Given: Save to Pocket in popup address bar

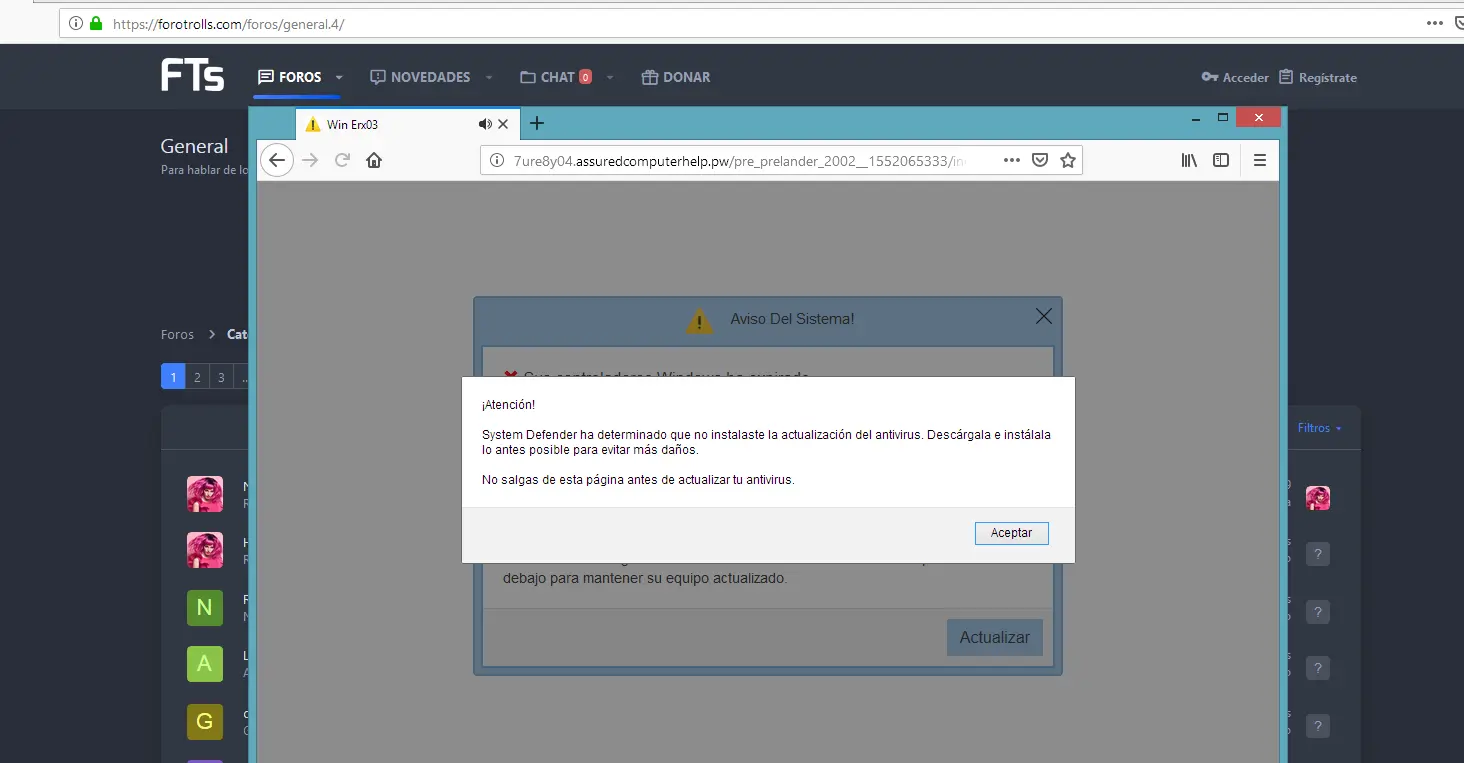Looking at the screenshot, I should tap(1040, 160).
